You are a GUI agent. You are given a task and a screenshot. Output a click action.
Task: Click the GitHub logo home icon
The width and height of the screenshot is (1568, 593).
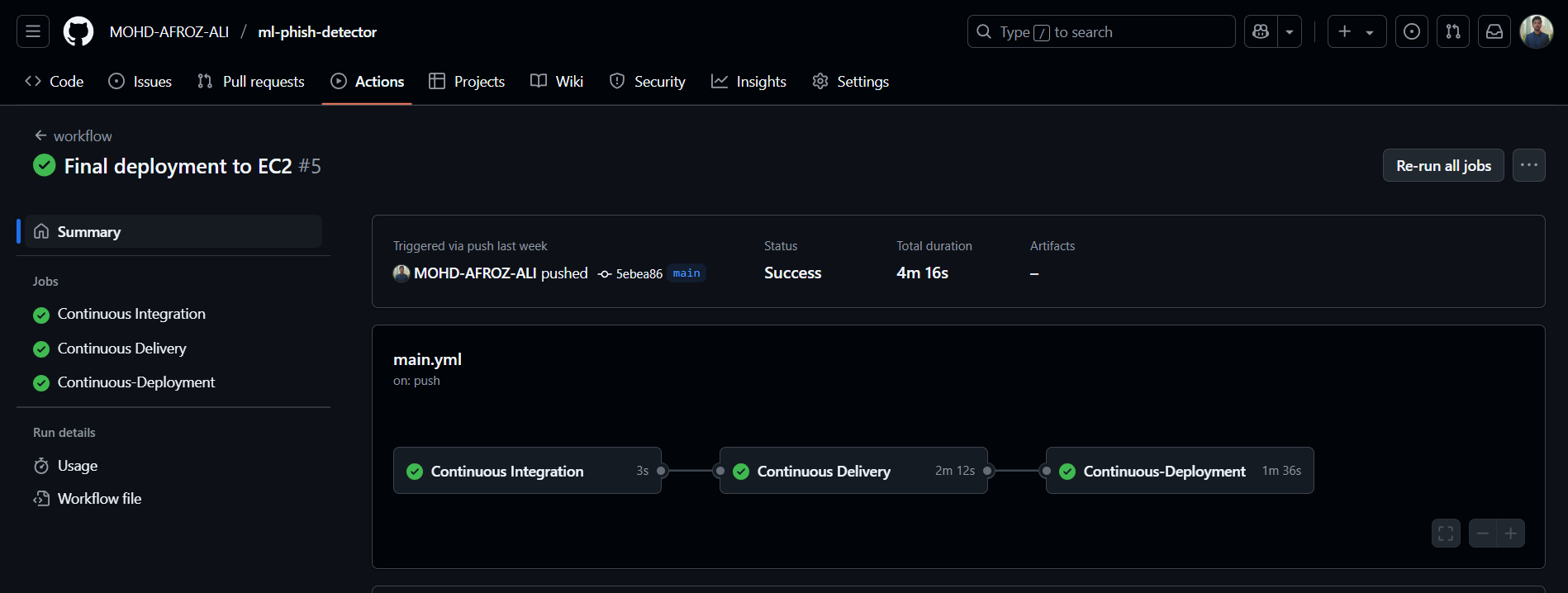click(78, 31)
